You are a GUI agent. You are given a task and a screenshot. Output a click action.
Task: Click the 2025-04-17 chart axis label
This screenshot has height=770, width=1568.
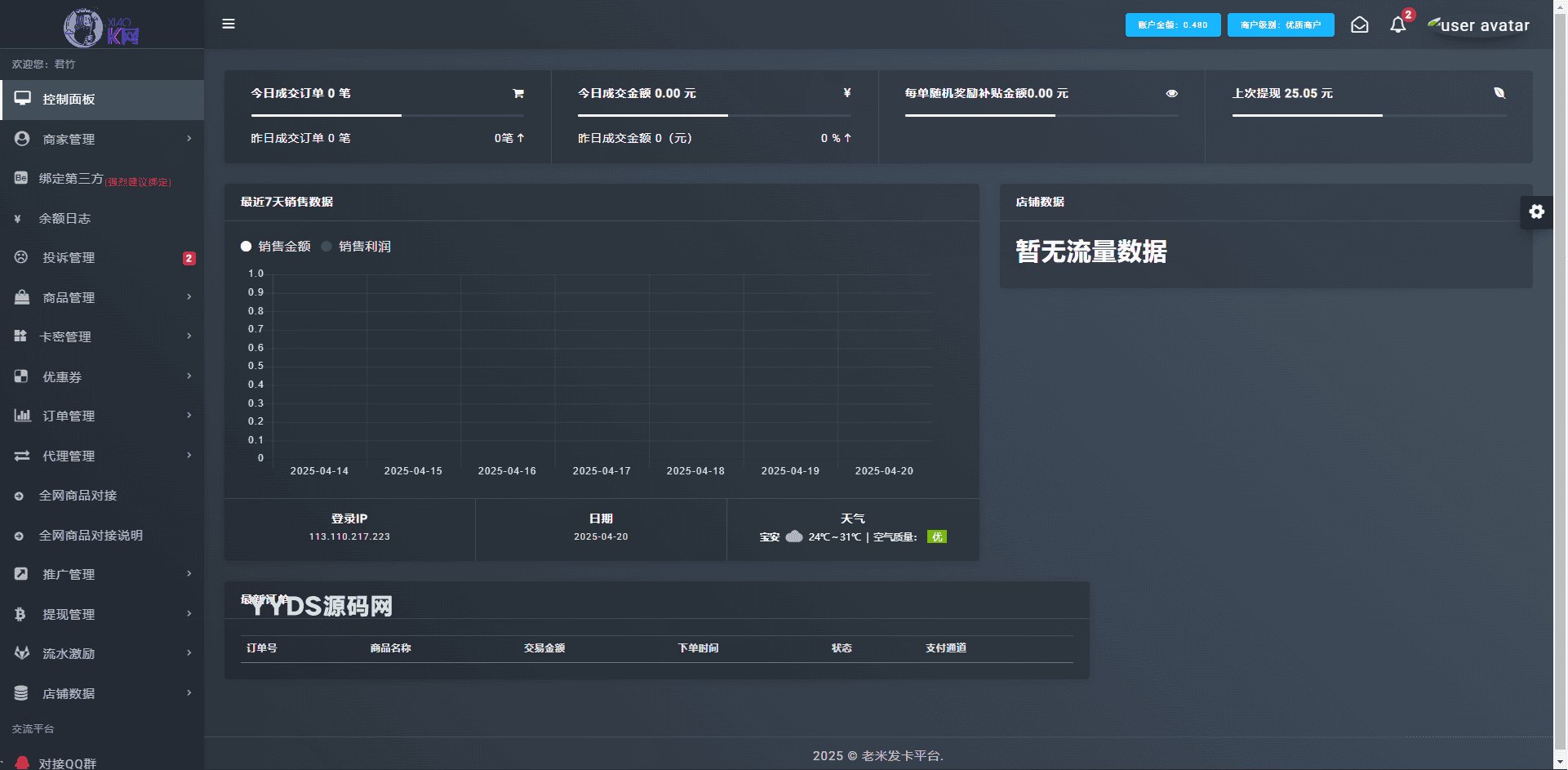602,471
